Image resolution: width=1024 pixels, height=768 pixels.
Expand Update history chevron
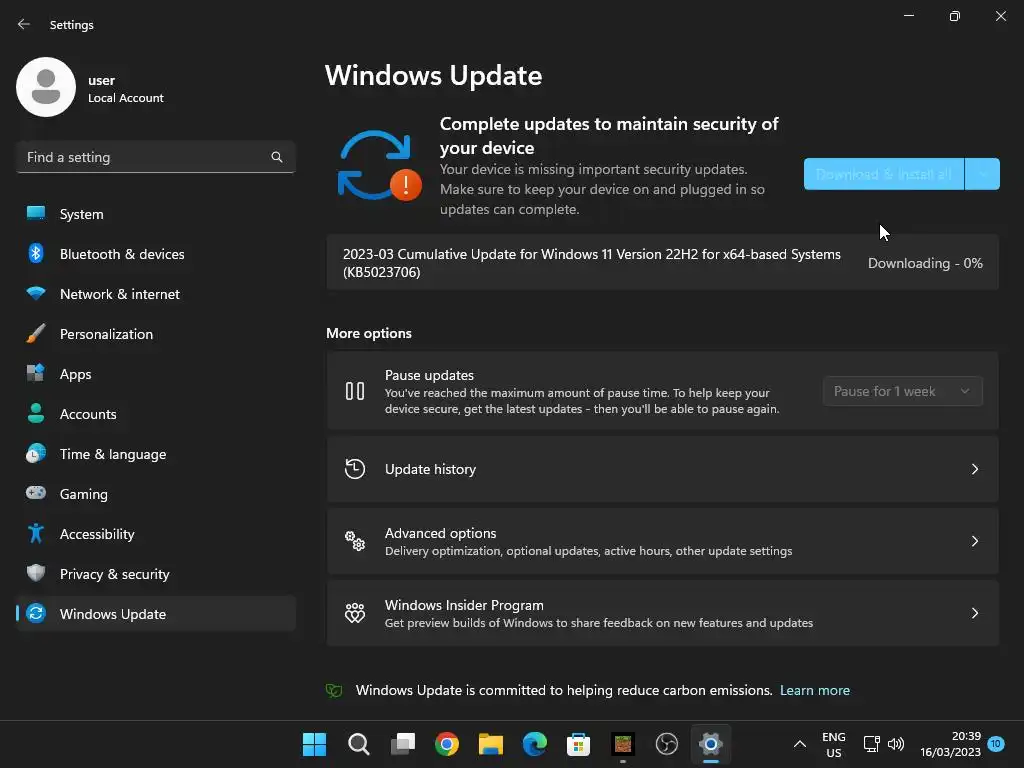(x=974, y=469)
